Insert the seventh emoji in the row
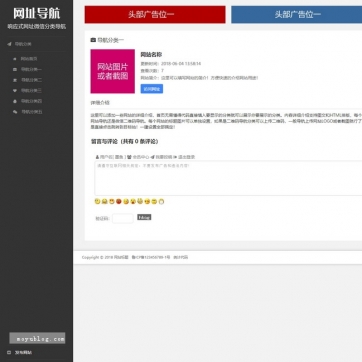This screenshot has width=362, height=362. click(140, 201)
